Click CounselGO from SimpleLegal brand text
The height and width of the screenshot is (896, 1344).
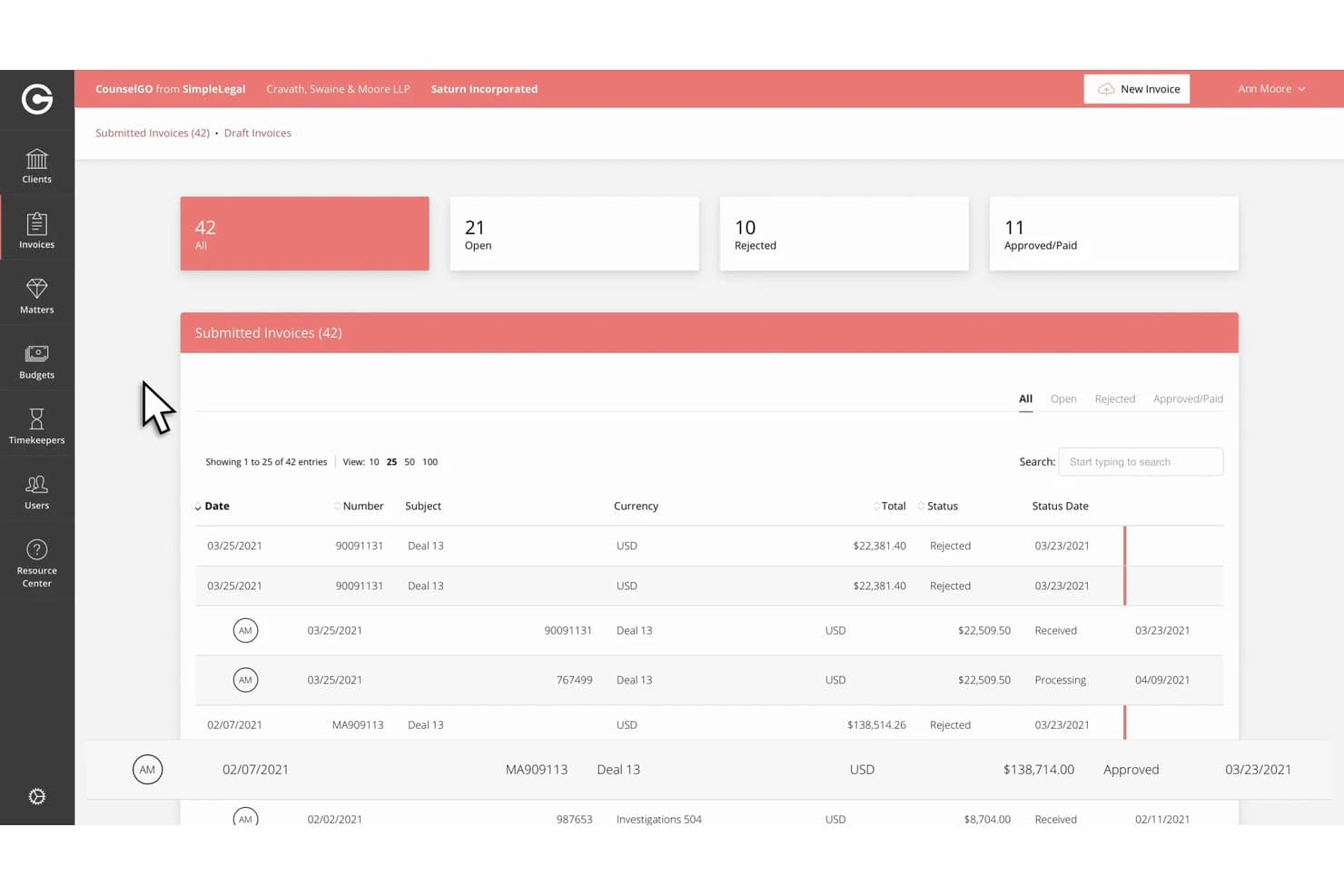click(x=171, y=89)
